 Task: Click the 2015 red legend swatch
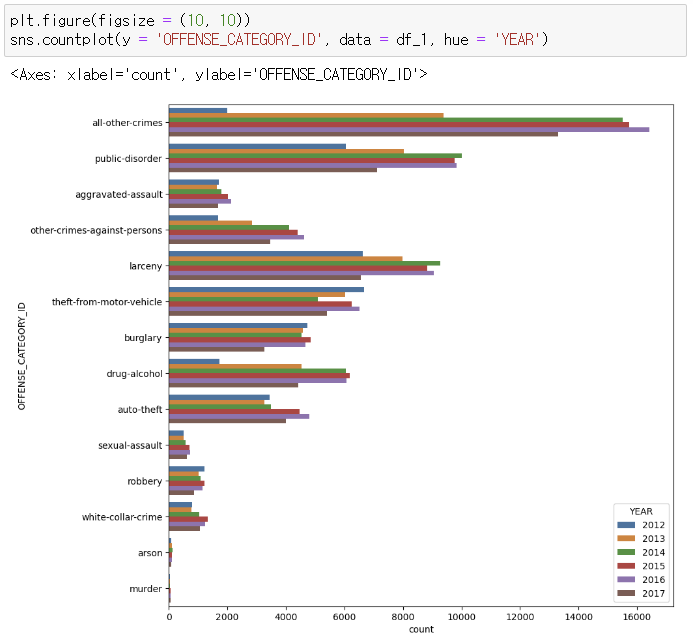[x=626, y=566]
